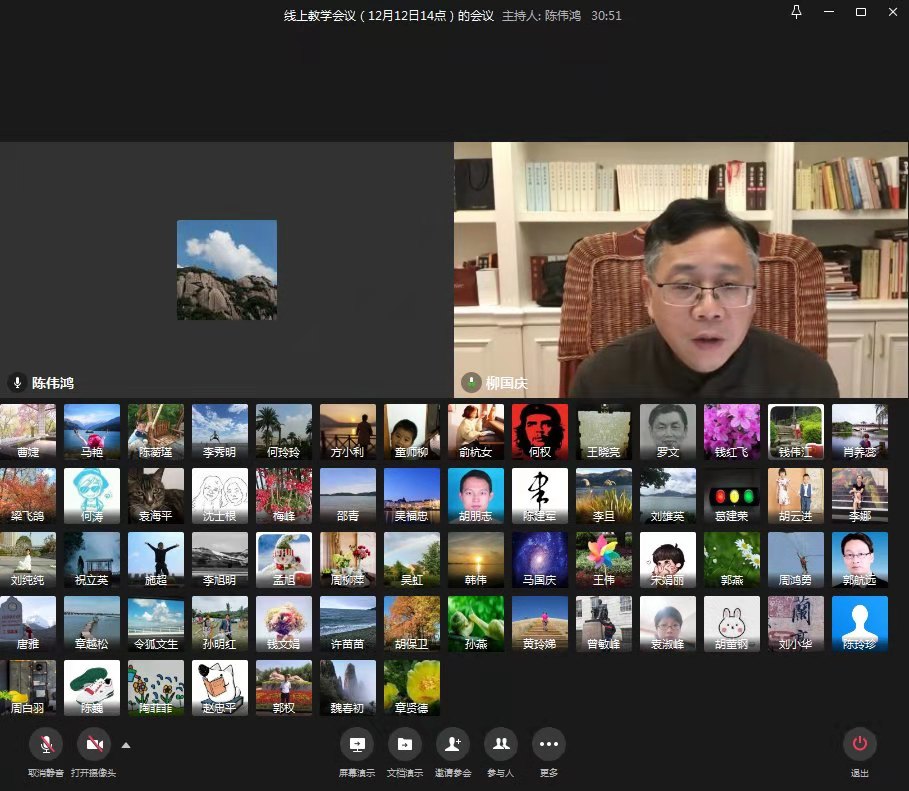Unmute the microphone (取消静音)
The image size is (909, 791).
pyautogui.click(x=45, y=744)
